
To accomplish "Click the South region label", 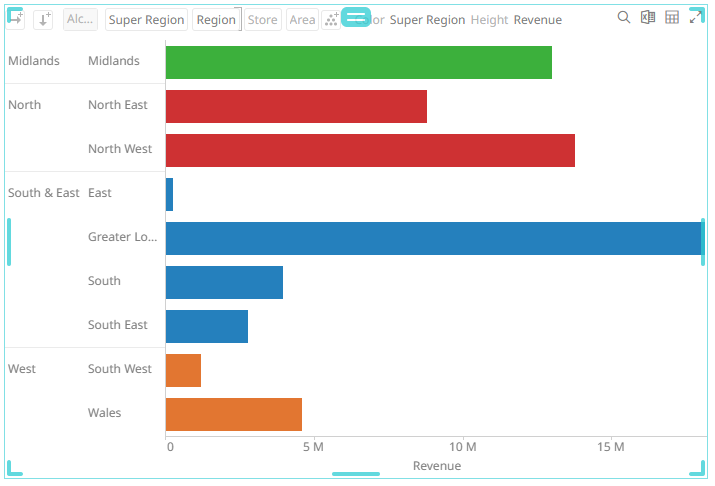I will (x=104, y=281).
